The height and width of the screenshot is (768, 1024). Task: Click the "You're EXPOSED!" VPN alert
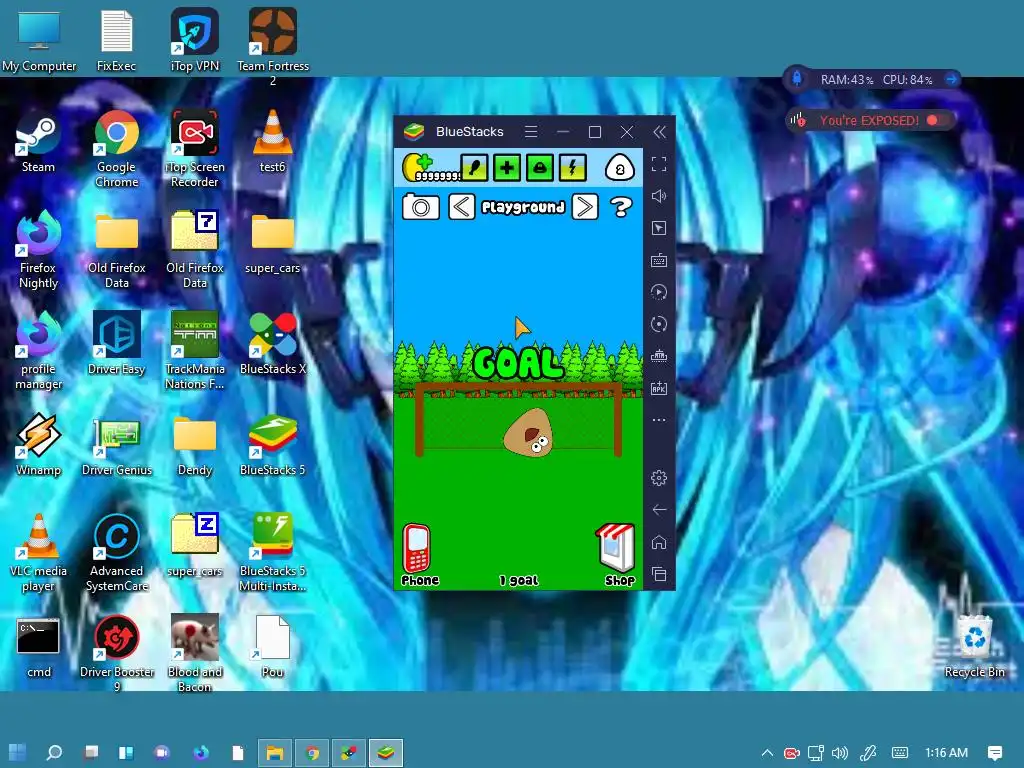pyautogui.click(x=869, y=120)
